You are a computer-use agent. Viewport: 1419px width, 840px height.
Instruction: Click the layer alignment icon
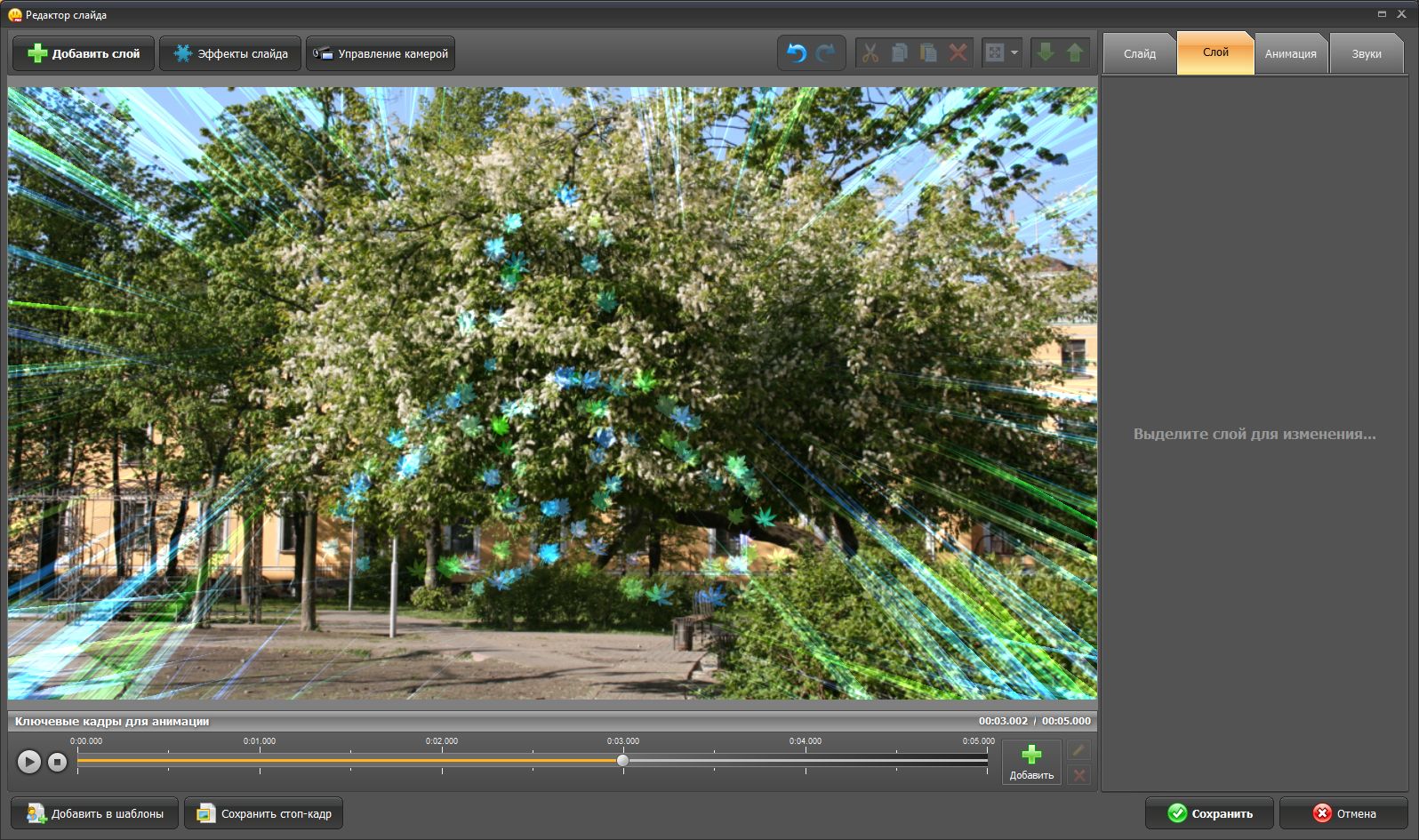[x=995, y=53]
